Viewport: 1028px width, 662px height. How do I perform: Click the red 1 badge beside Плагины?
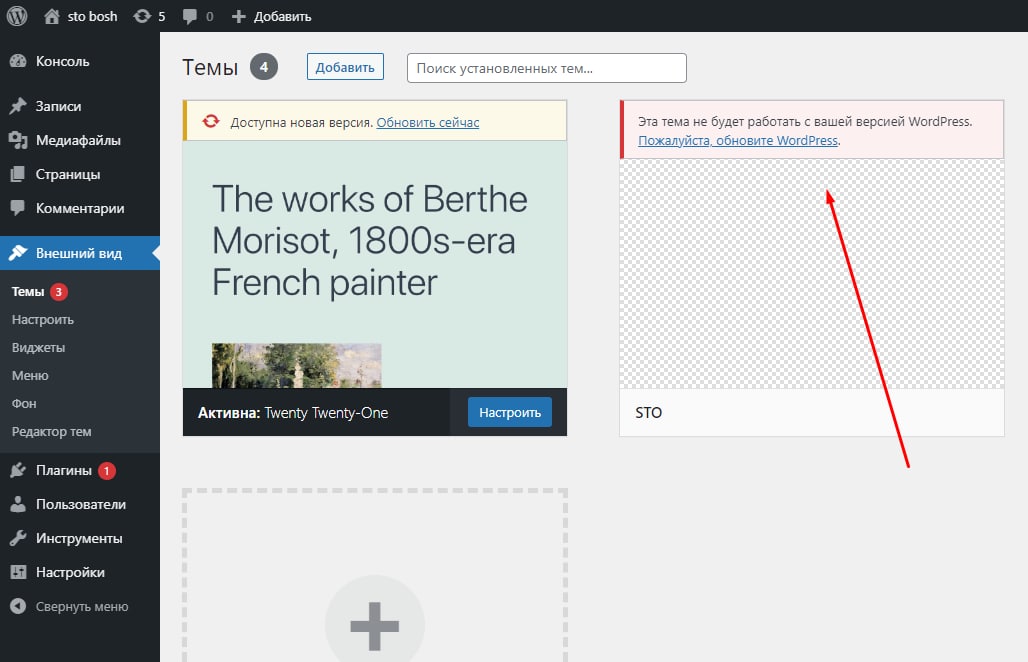[107, 471]
